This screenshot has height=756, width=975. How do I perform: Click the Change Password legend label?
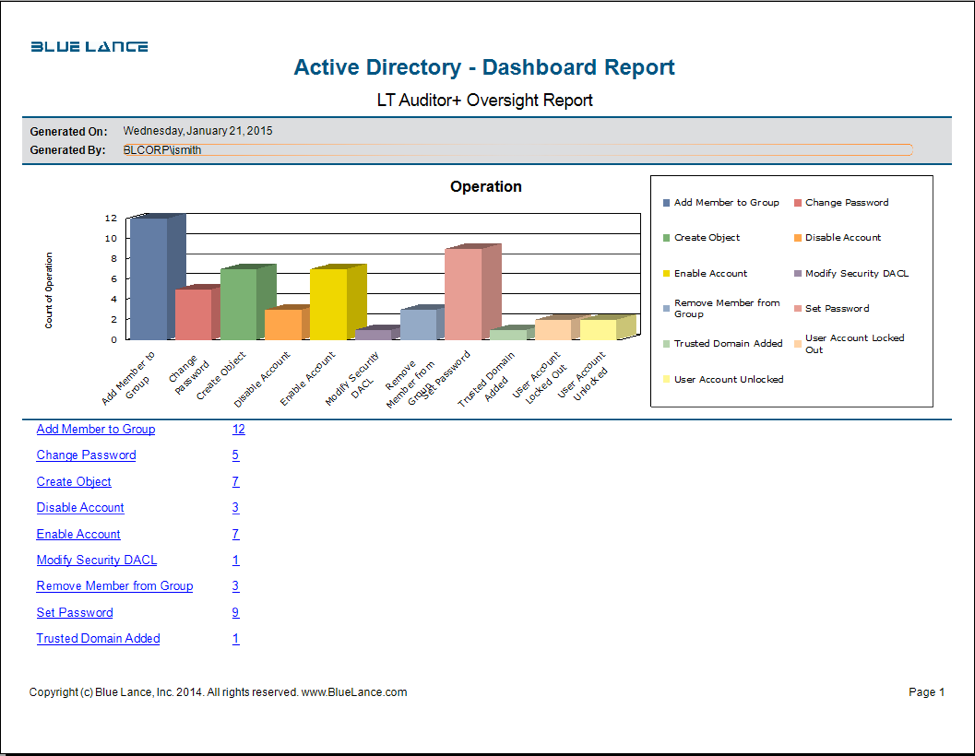click(847, 203)
